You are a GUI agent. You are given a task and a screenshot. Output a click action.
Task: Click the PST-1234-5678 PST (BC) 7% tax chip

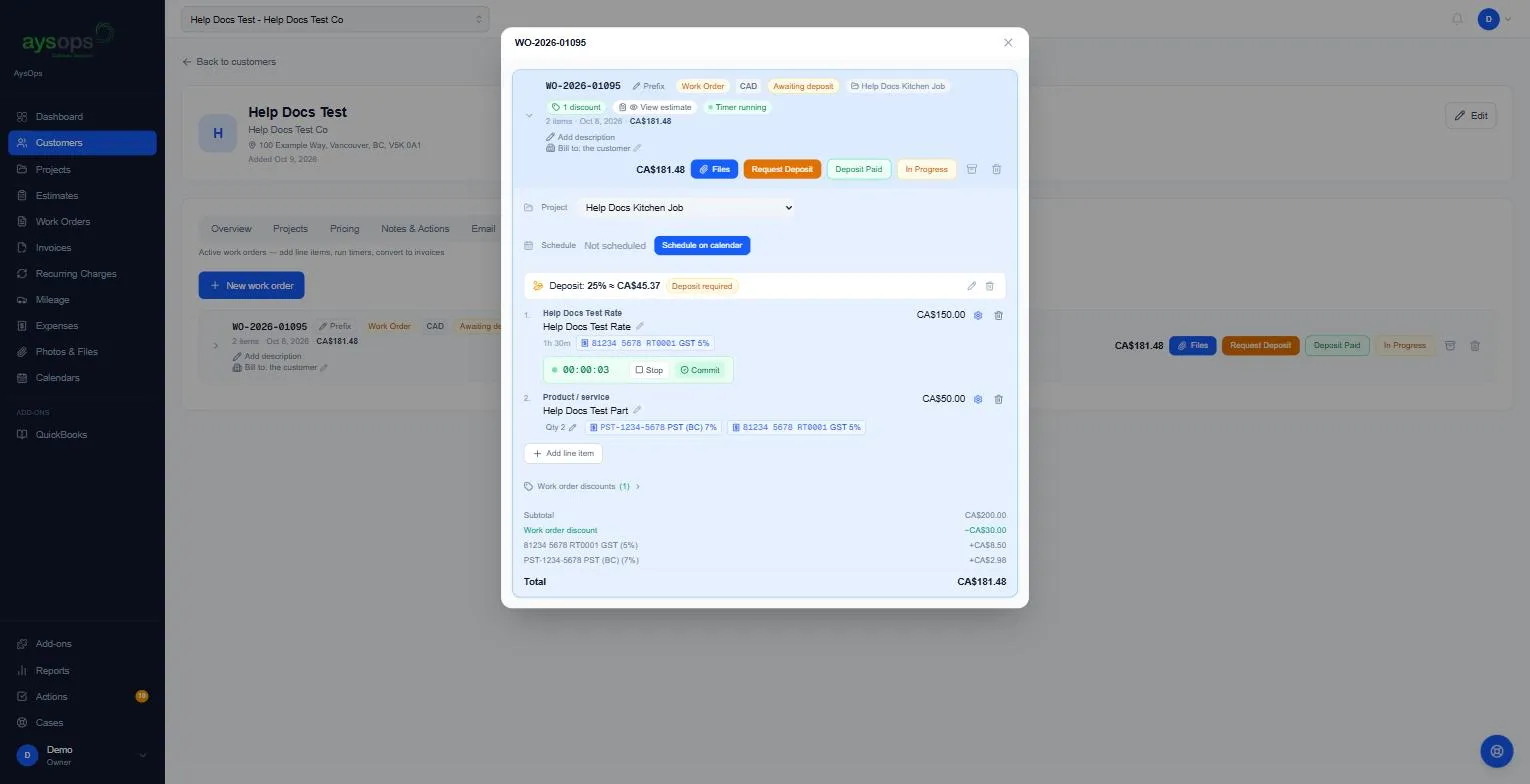[654, 427]
